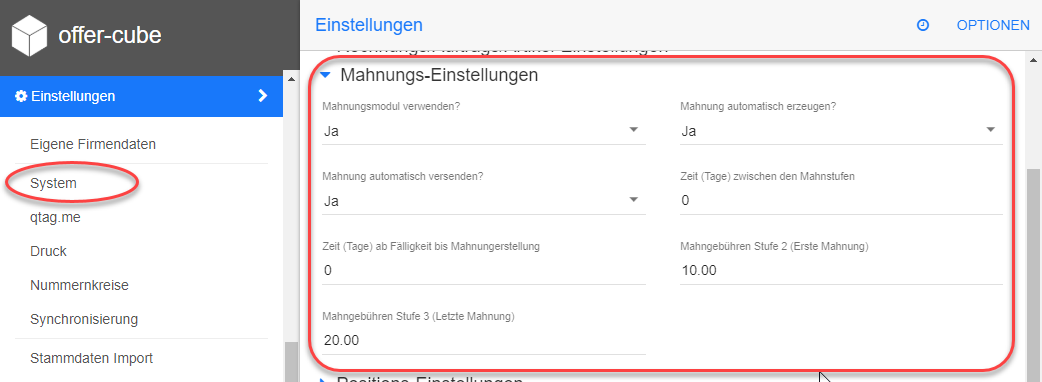Screen dimensions: 1042x382
Task: Open Synchronisierung settings
Action: click(x=84, y=319)
